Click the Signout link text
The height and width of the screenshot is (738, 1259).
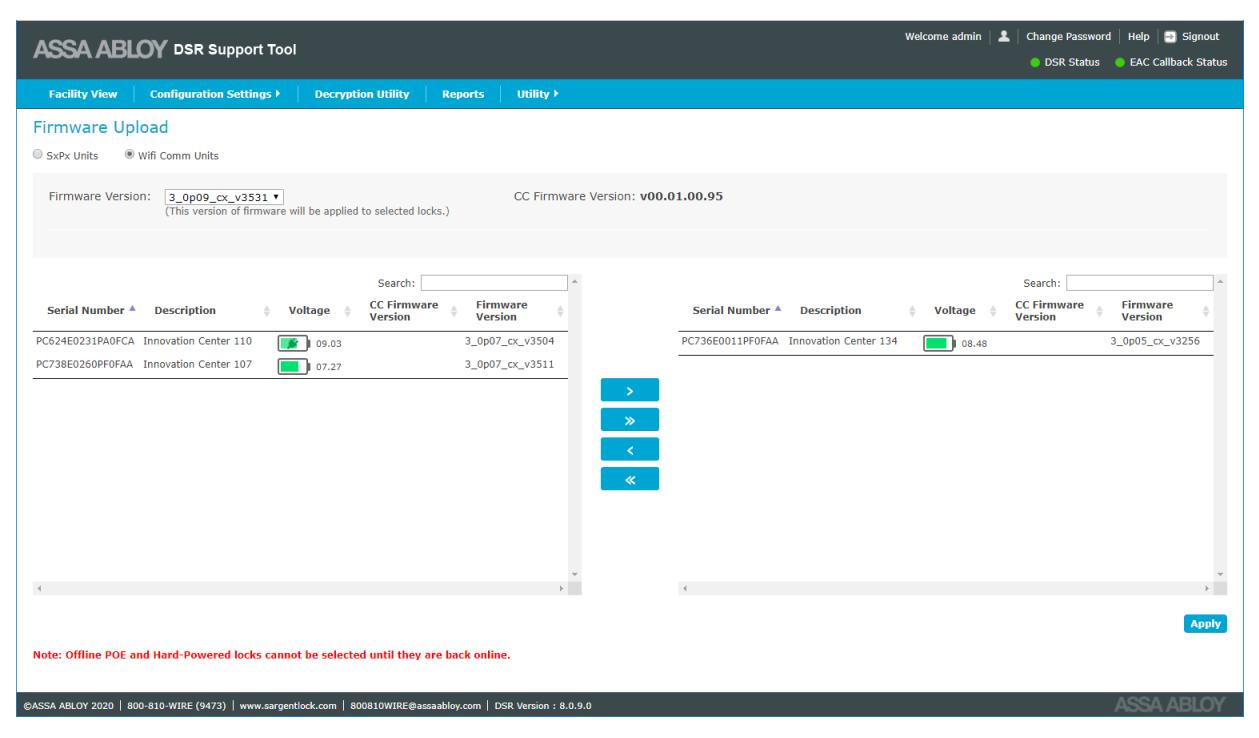pos(1199,37)
